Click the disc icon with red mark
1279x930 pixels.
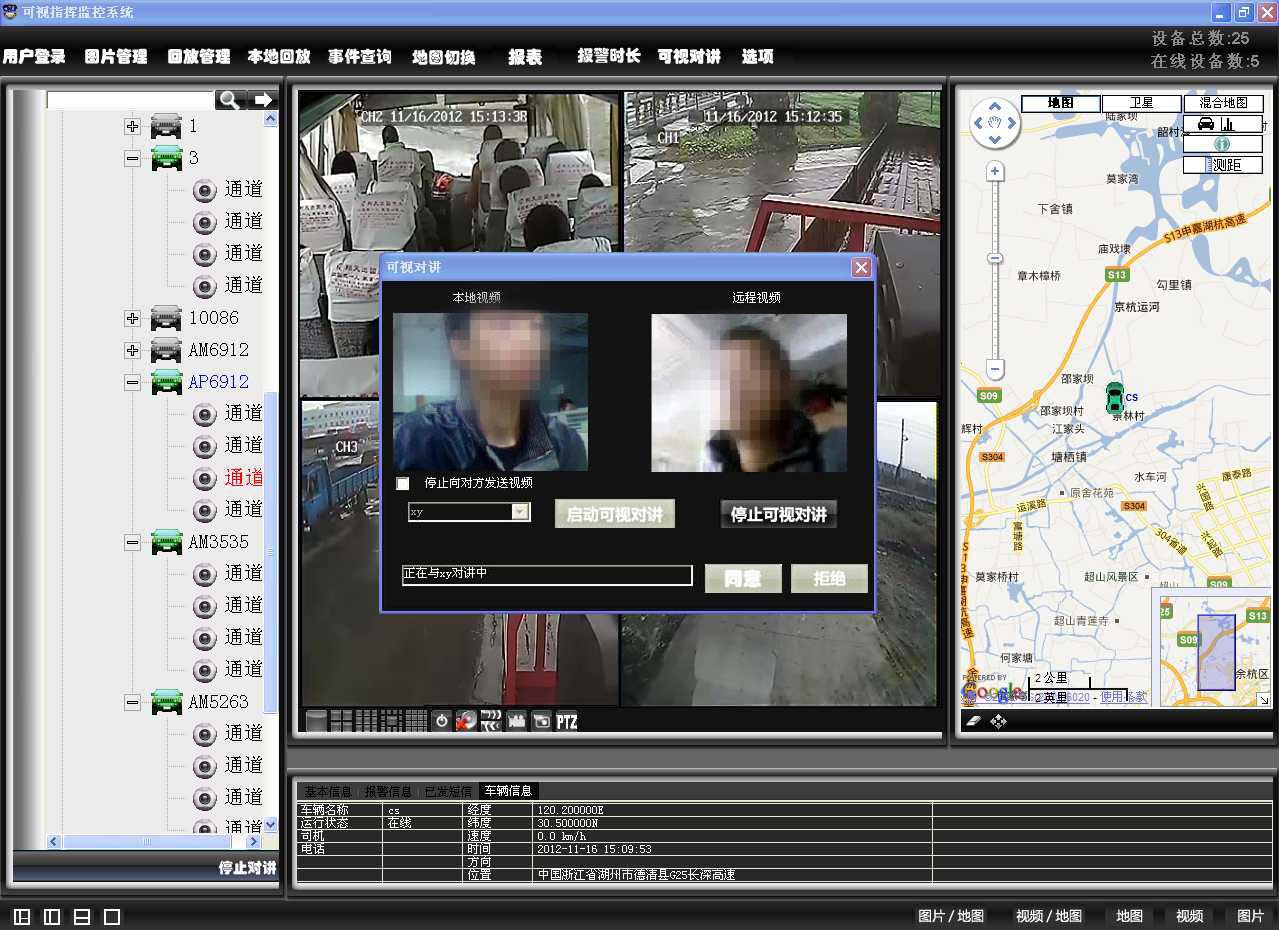tap(466, 721)
